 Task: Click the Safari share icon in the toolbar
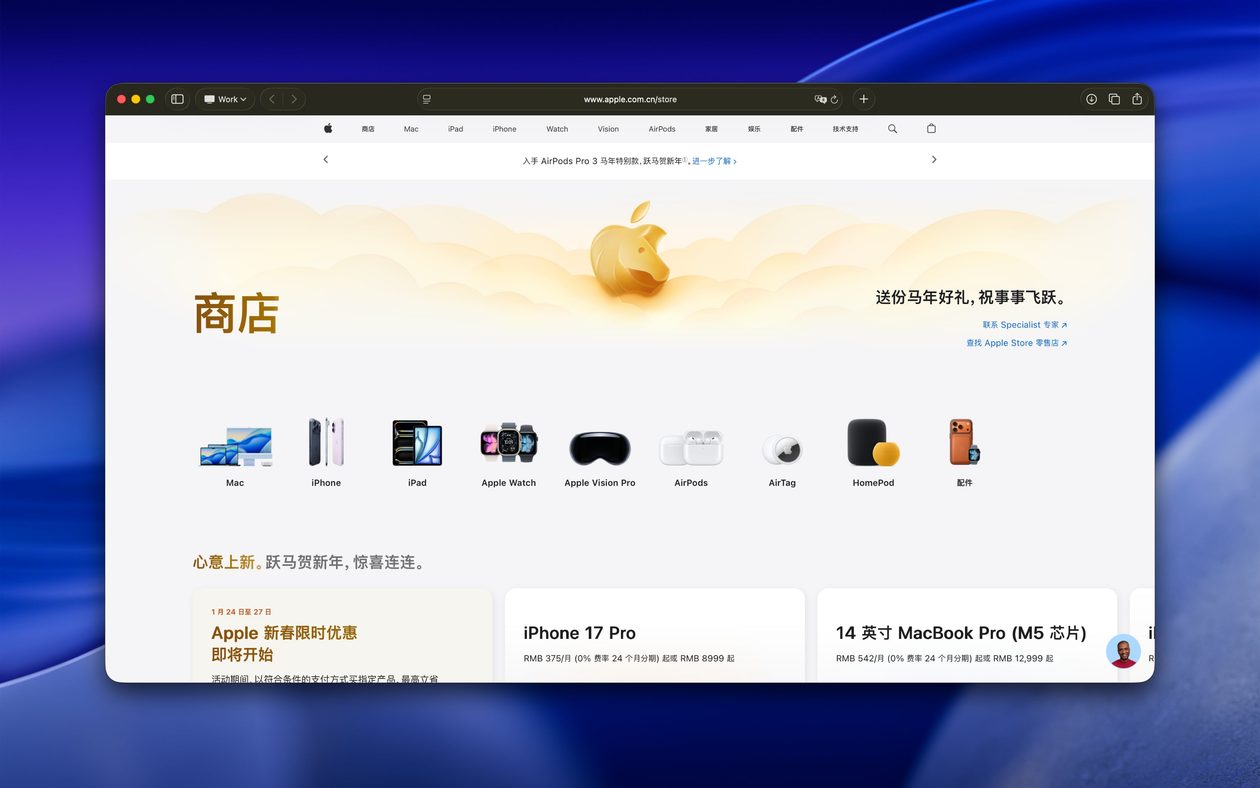pyautogui.click(x=1137, y=99)
